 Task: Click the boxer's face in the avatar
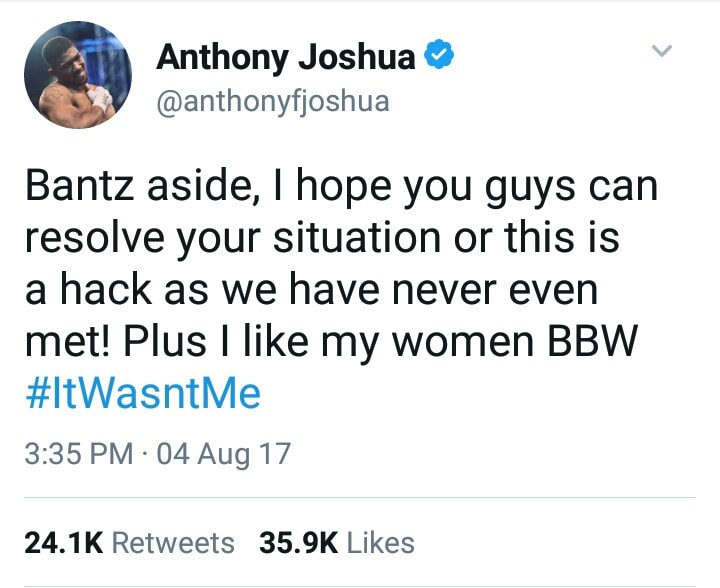click(x=70, y=65)
